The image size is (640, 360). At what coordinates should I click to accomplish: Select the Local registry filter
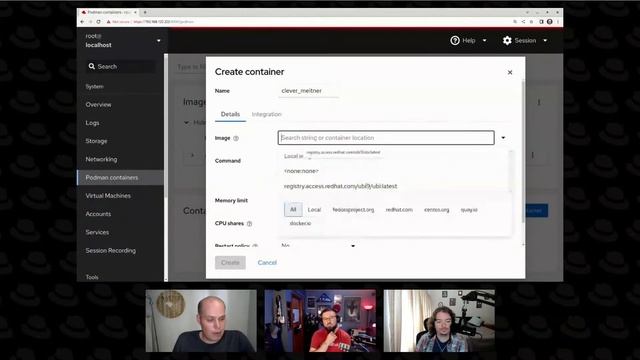point(314,210)
